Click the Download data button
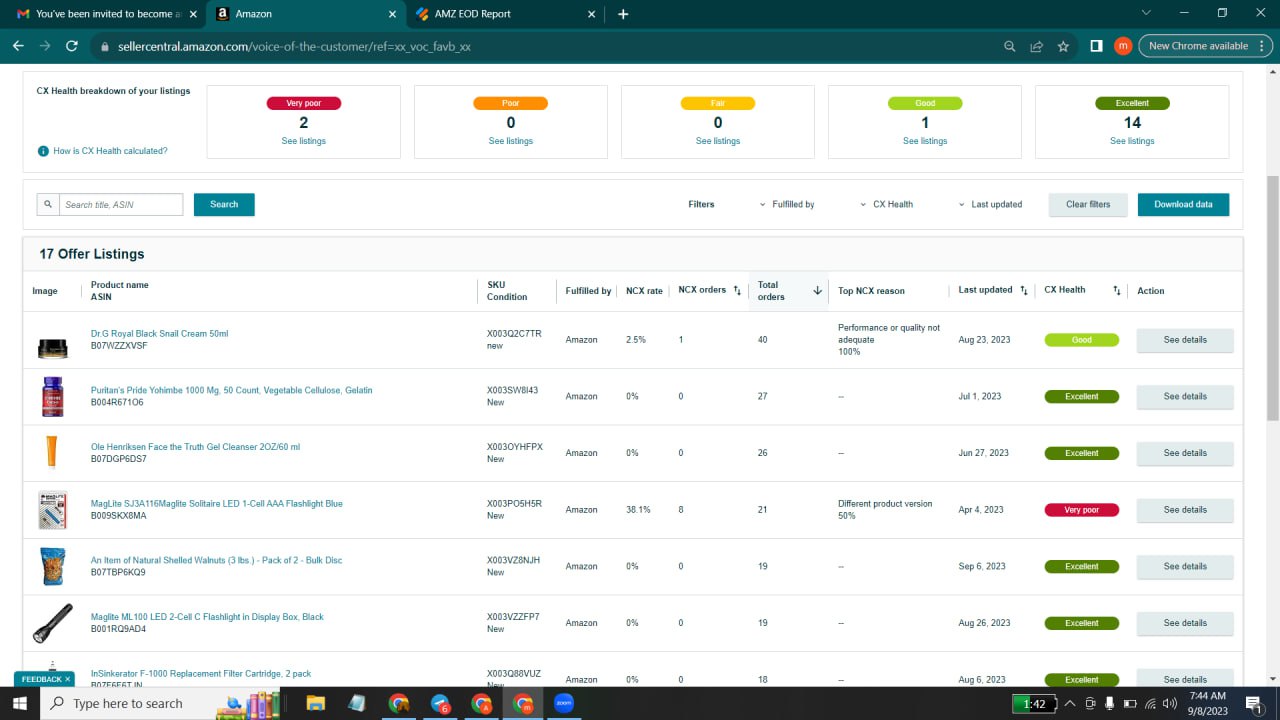 click(1183, 204)
